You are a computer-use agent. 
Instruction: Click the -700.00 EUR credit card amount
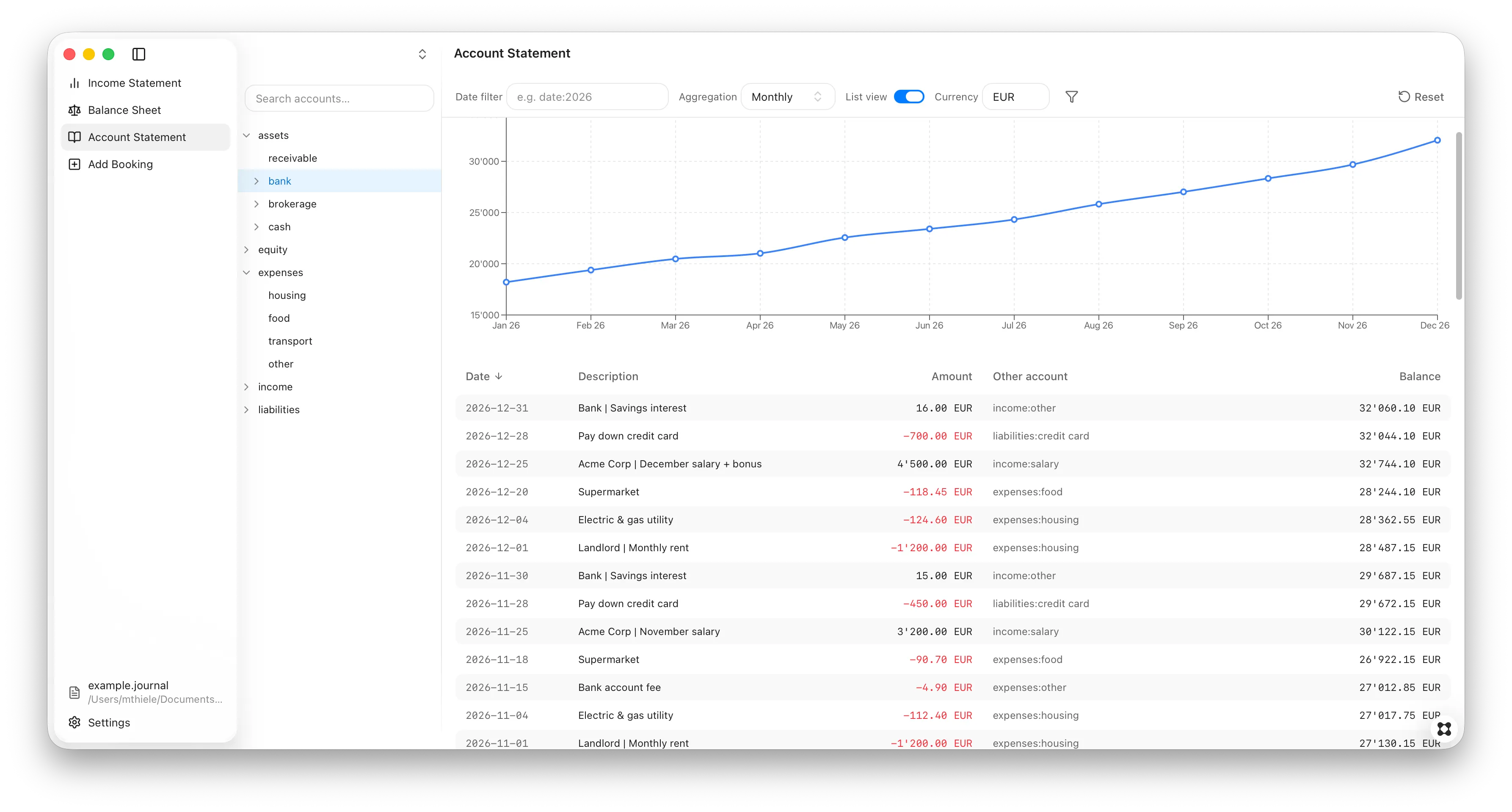tap(937, 436)
